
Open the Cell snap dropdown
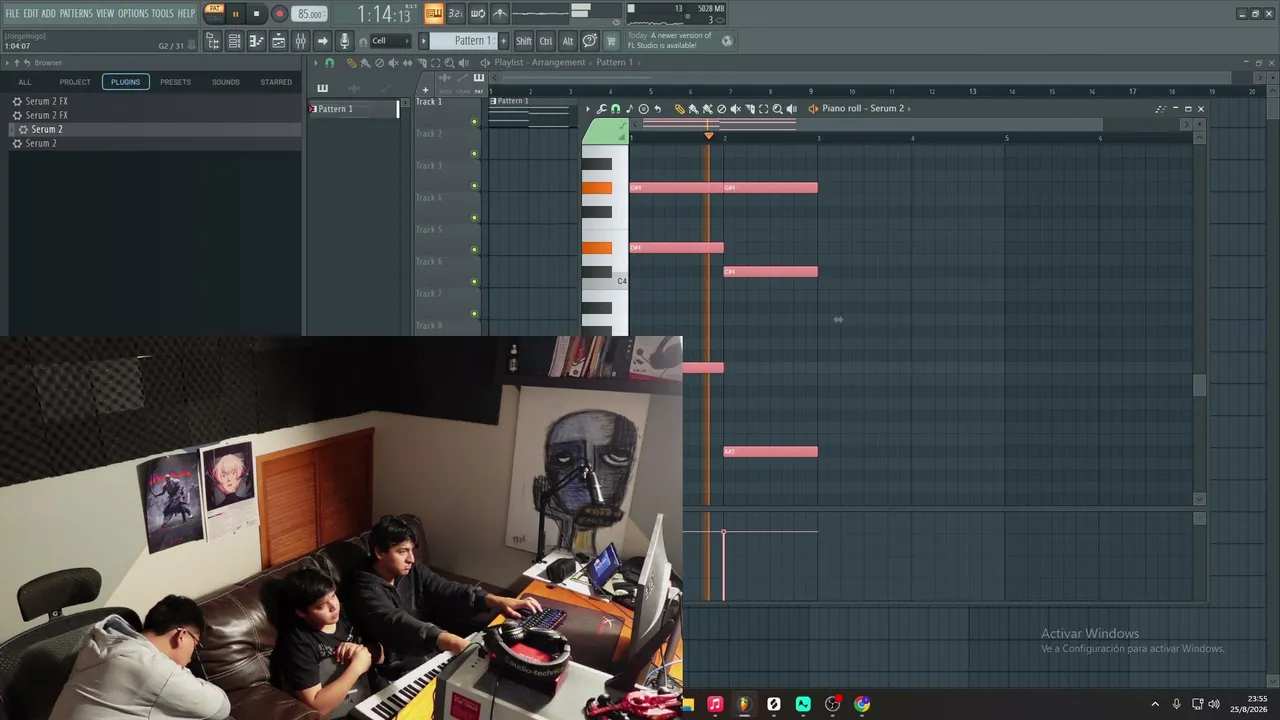[x=390, y=41]
